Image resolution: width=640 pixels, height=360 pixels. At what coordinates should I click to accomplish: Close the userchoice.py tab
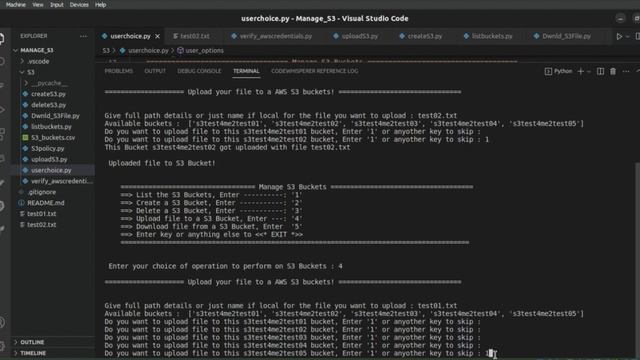(158, 36)
